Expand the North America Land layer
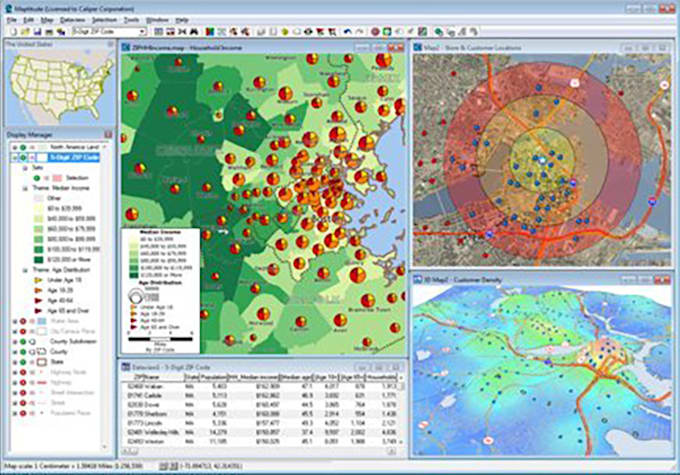680x475 pixels. pos(17,148)
